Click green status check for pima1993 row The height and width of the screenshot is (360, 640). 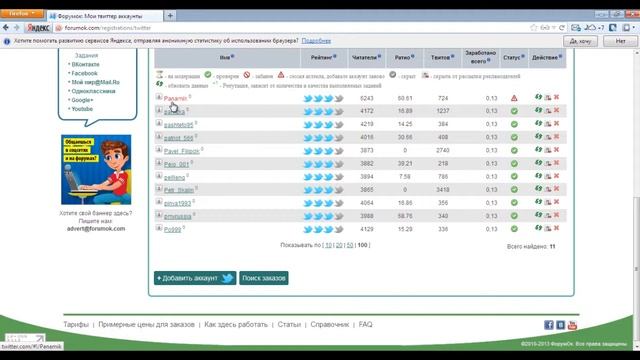pos(514,202)
